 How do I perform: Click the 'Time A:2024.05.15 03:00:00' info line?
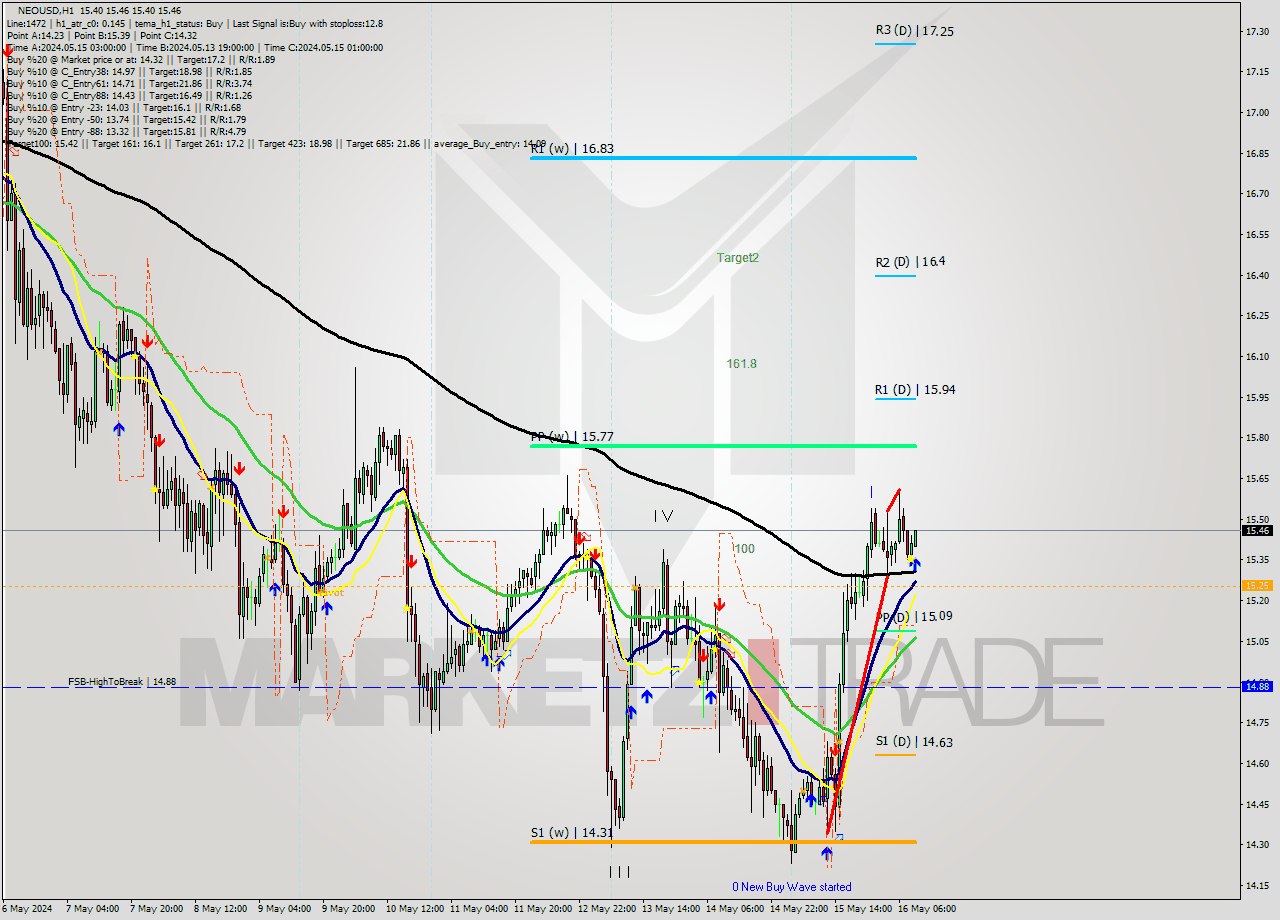click(x=66, y=47)
